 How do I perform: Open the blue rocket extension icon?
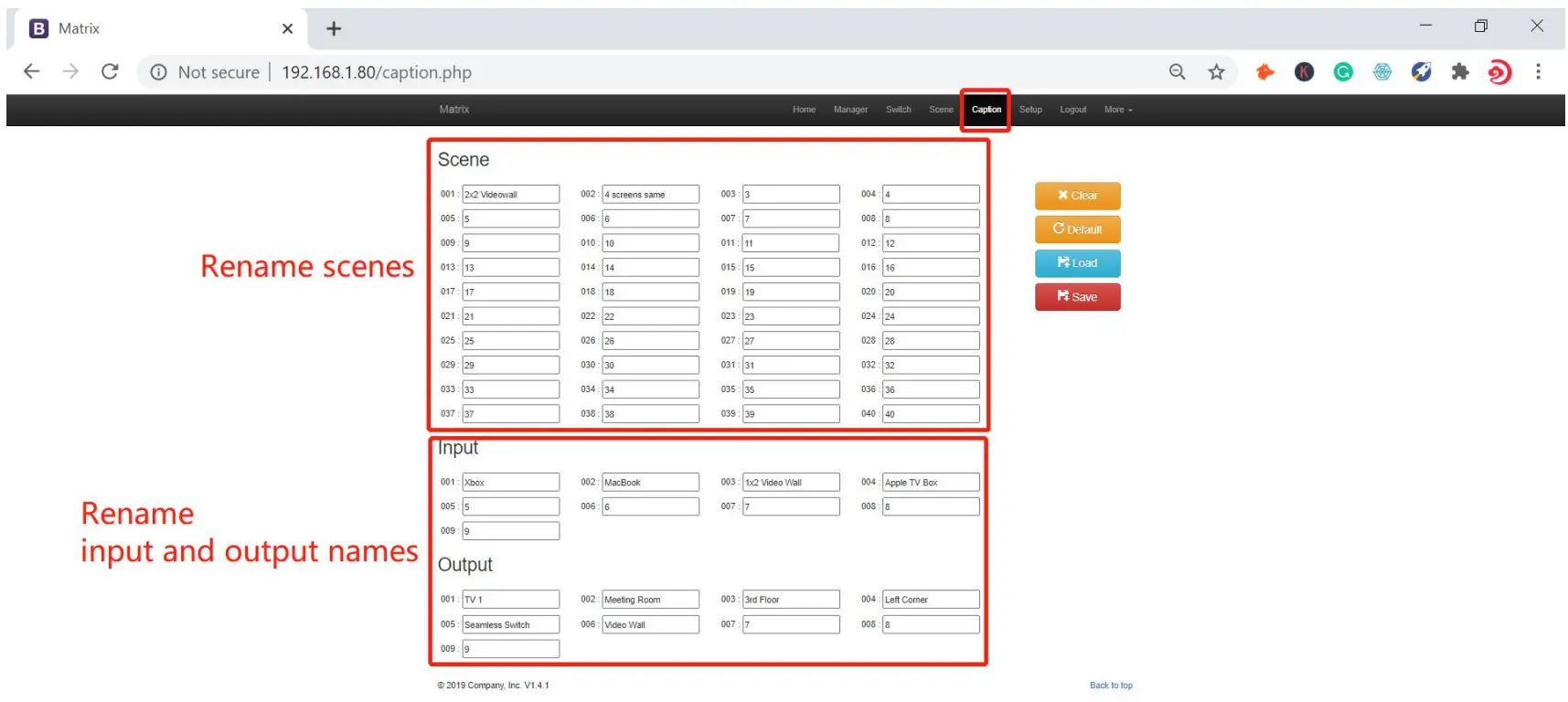(x=1421, y=72)
